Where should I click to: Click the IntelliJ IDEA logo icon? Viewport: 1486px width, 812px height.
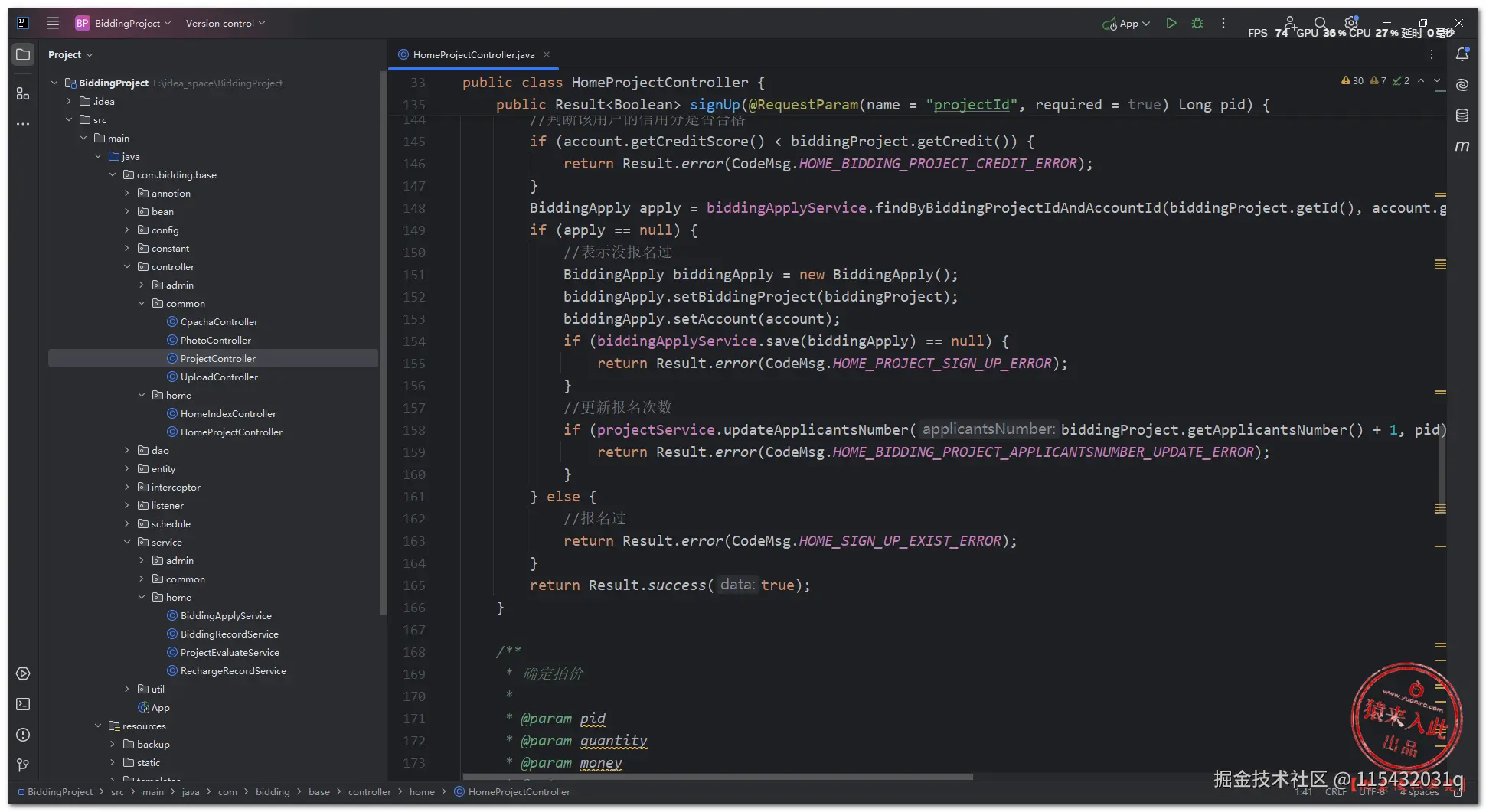point(23,23)
